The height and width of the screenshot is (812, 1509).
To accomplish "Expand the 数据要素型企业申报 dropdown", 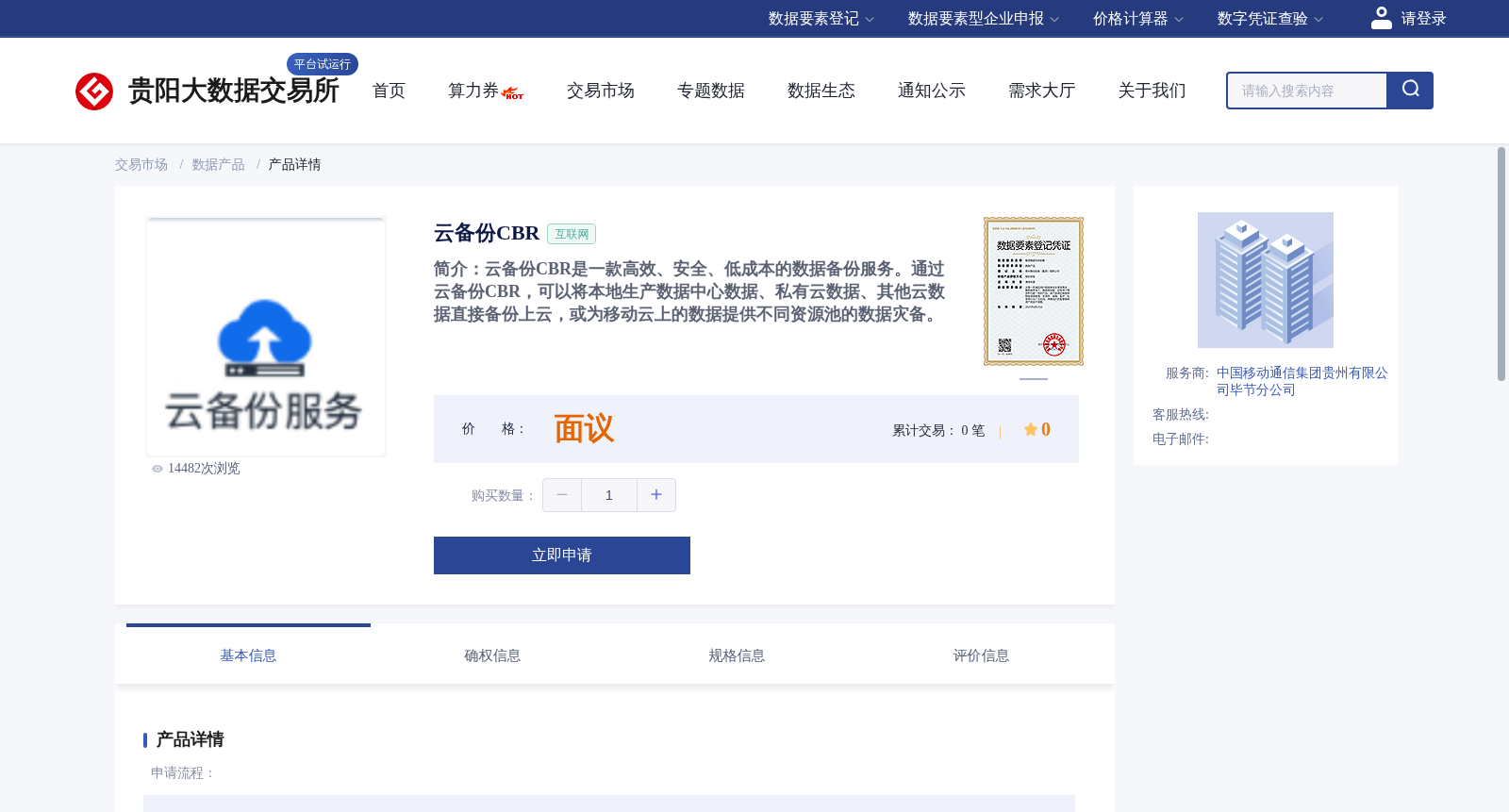I will pos(984,19).
